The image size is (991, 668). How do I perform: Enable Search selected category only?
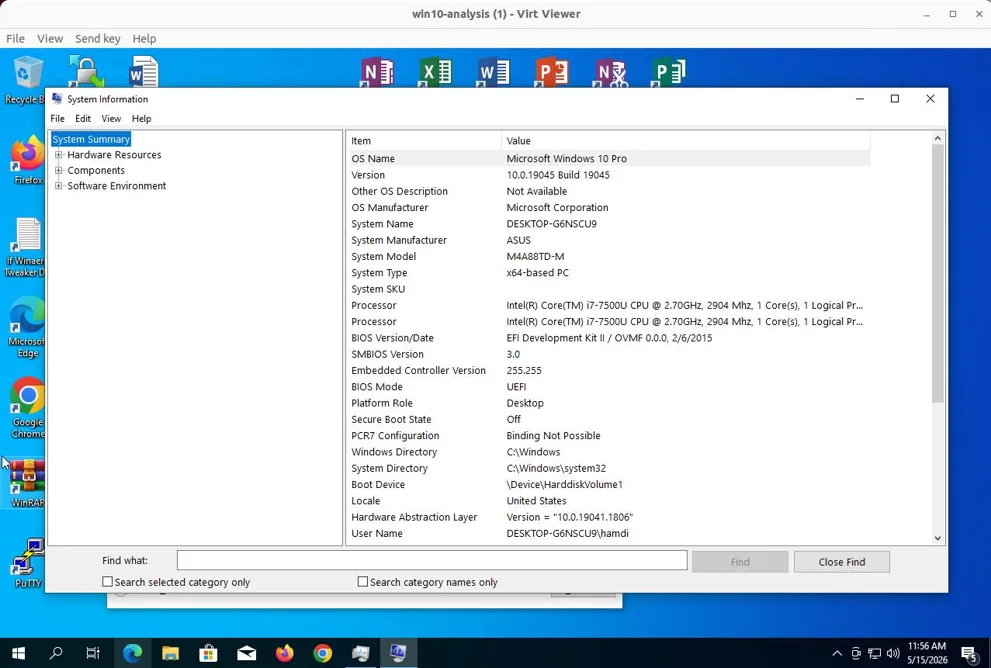[107, 581]
